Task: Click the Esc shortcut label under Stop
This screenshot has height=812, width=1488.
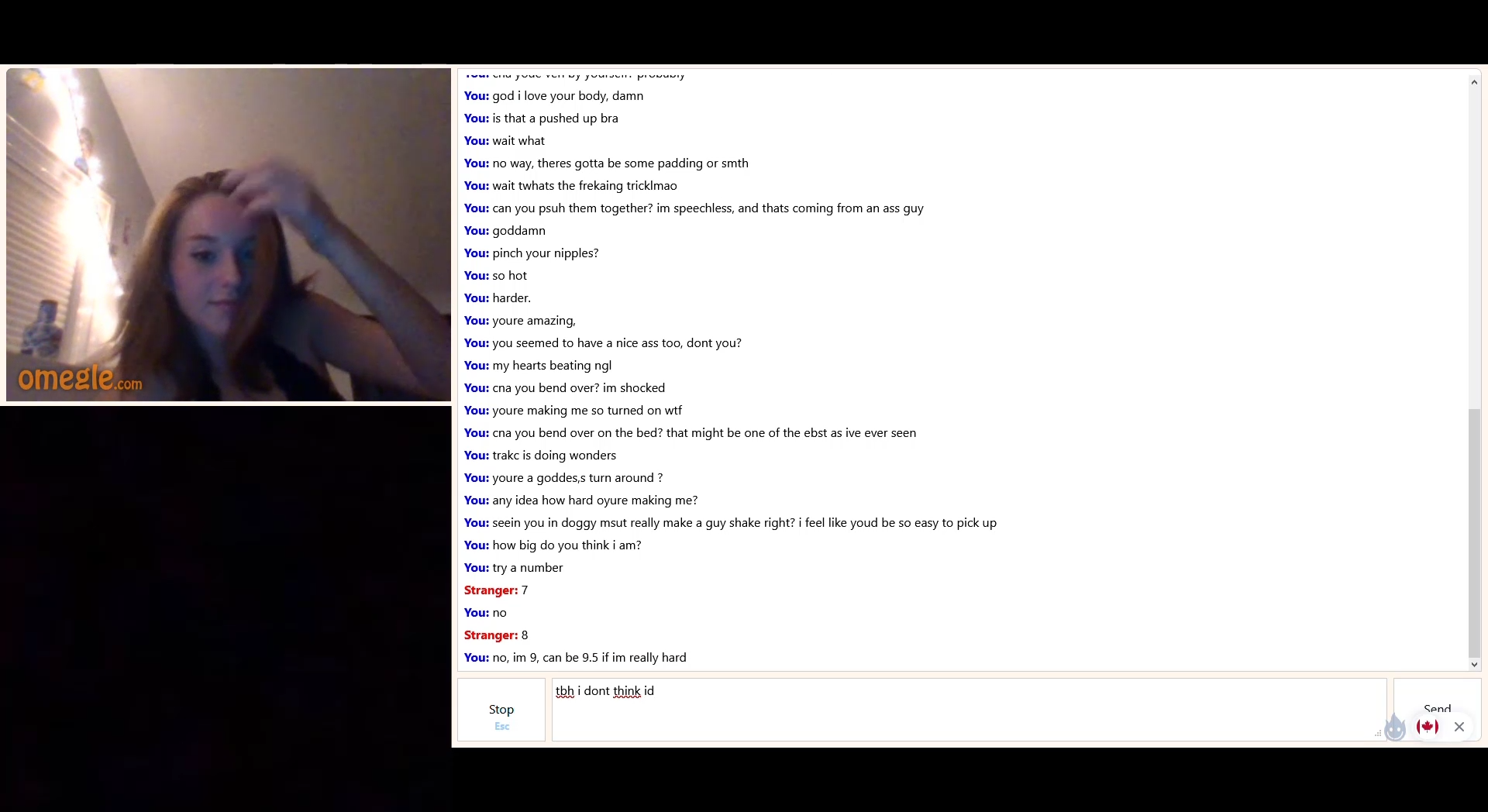Action: [502, 726]
